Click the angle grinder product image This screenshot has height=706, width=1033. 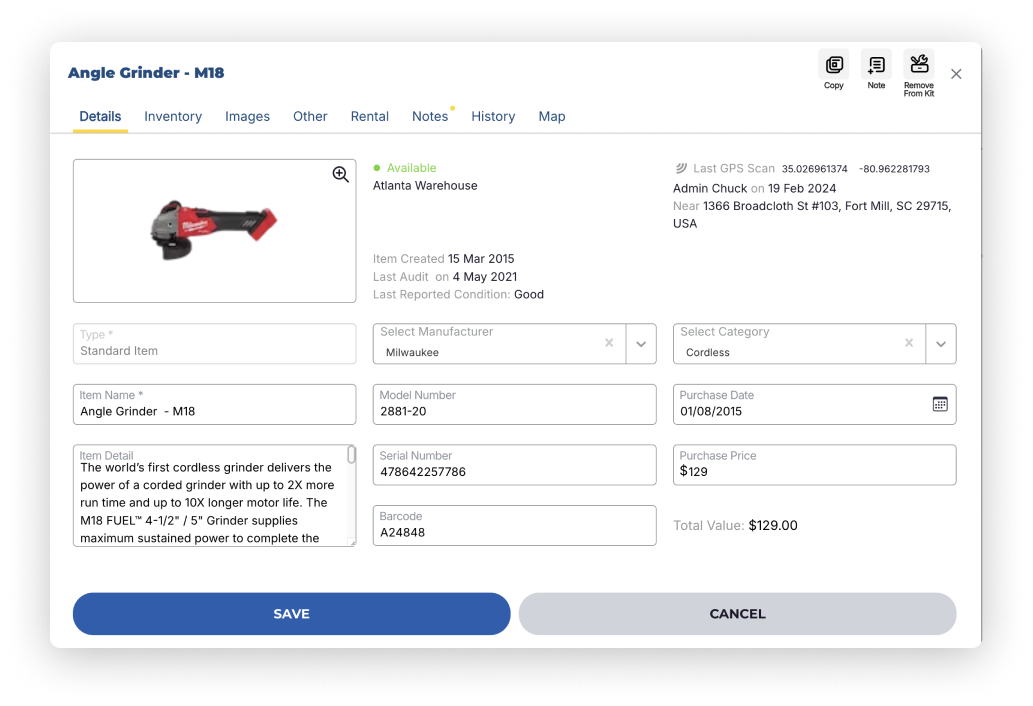(214, 229)
